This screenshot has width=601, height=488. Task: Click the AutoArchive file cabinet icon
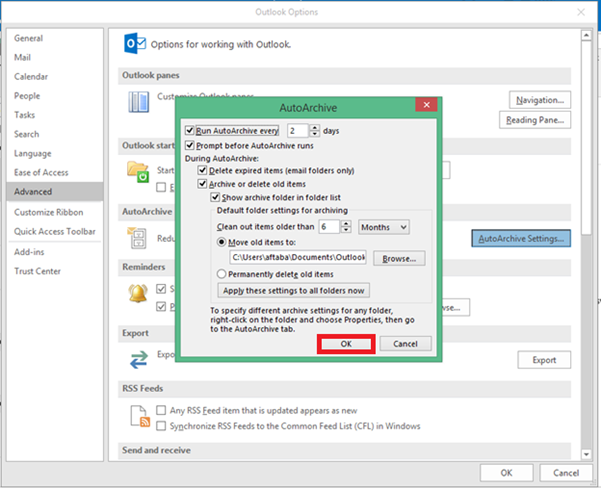tap(137, 237)
